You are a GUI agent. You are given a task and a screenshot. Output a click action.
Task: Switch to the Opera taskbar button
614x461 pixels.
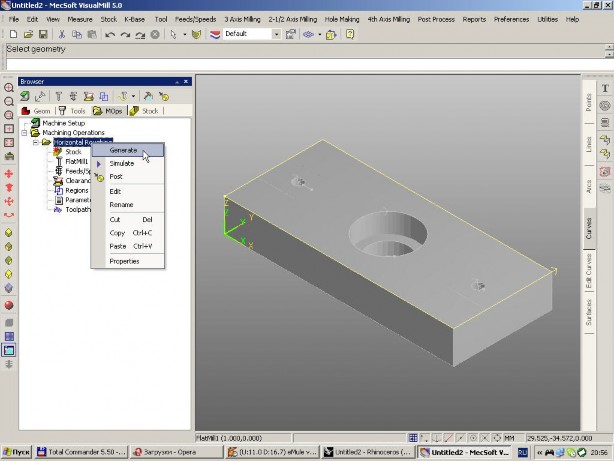tap(175, 452)
